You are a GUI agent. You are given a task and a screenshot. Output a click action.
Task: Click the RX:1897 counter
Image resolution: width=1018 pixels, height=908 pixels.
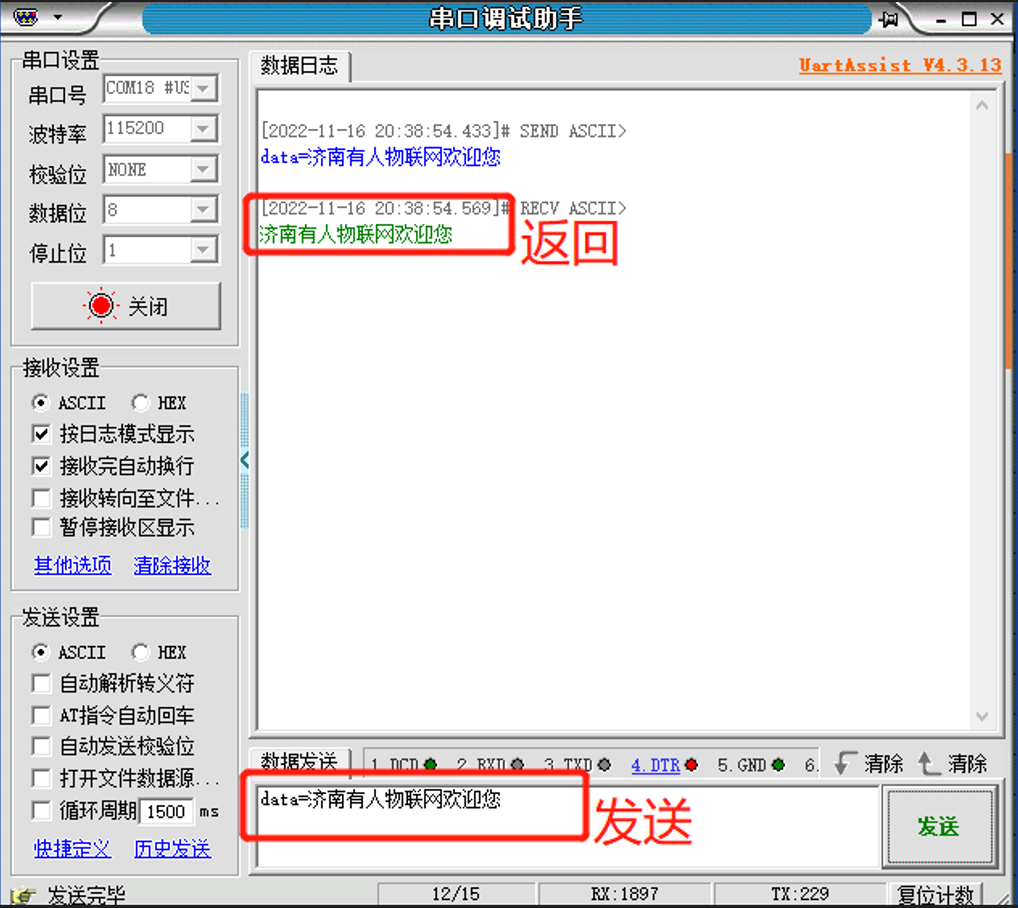pos(625,894)
